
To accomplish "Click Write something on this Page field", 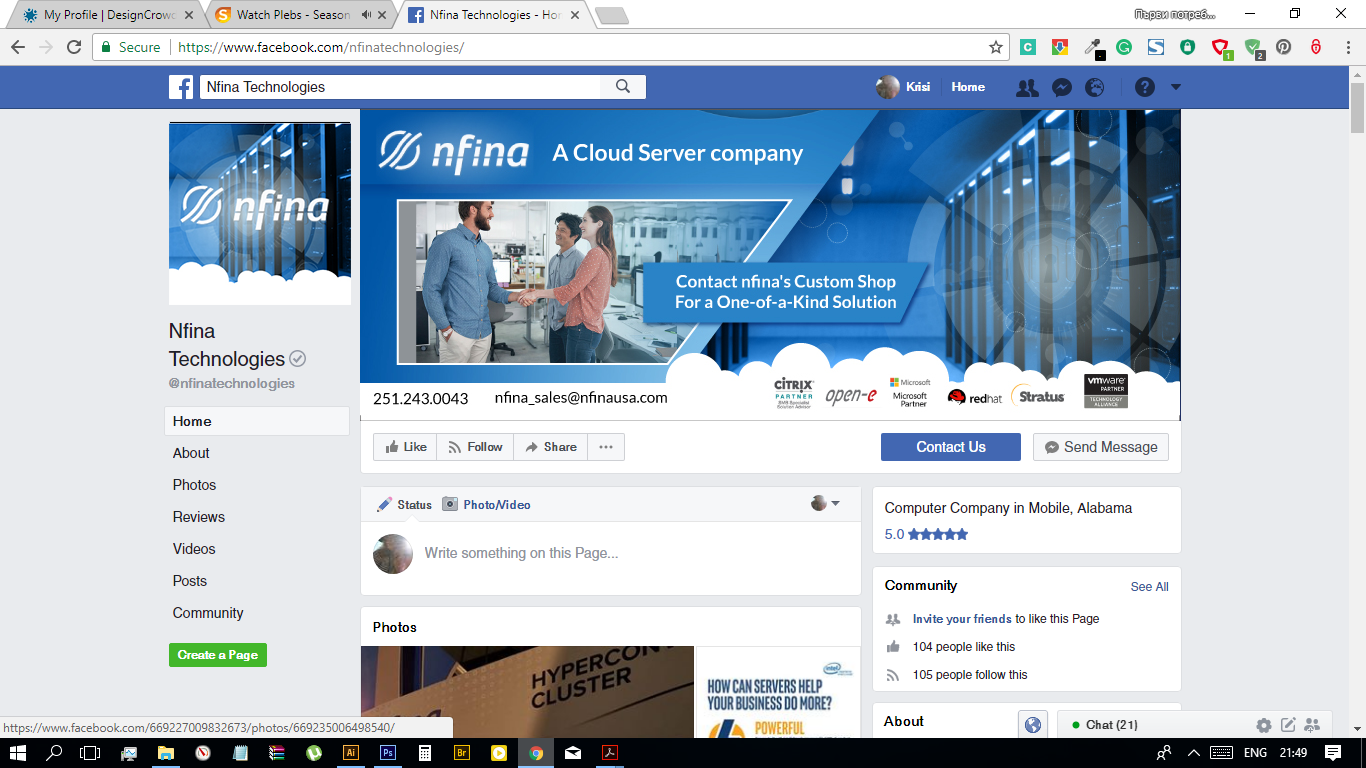I will (x=610, y=553).
